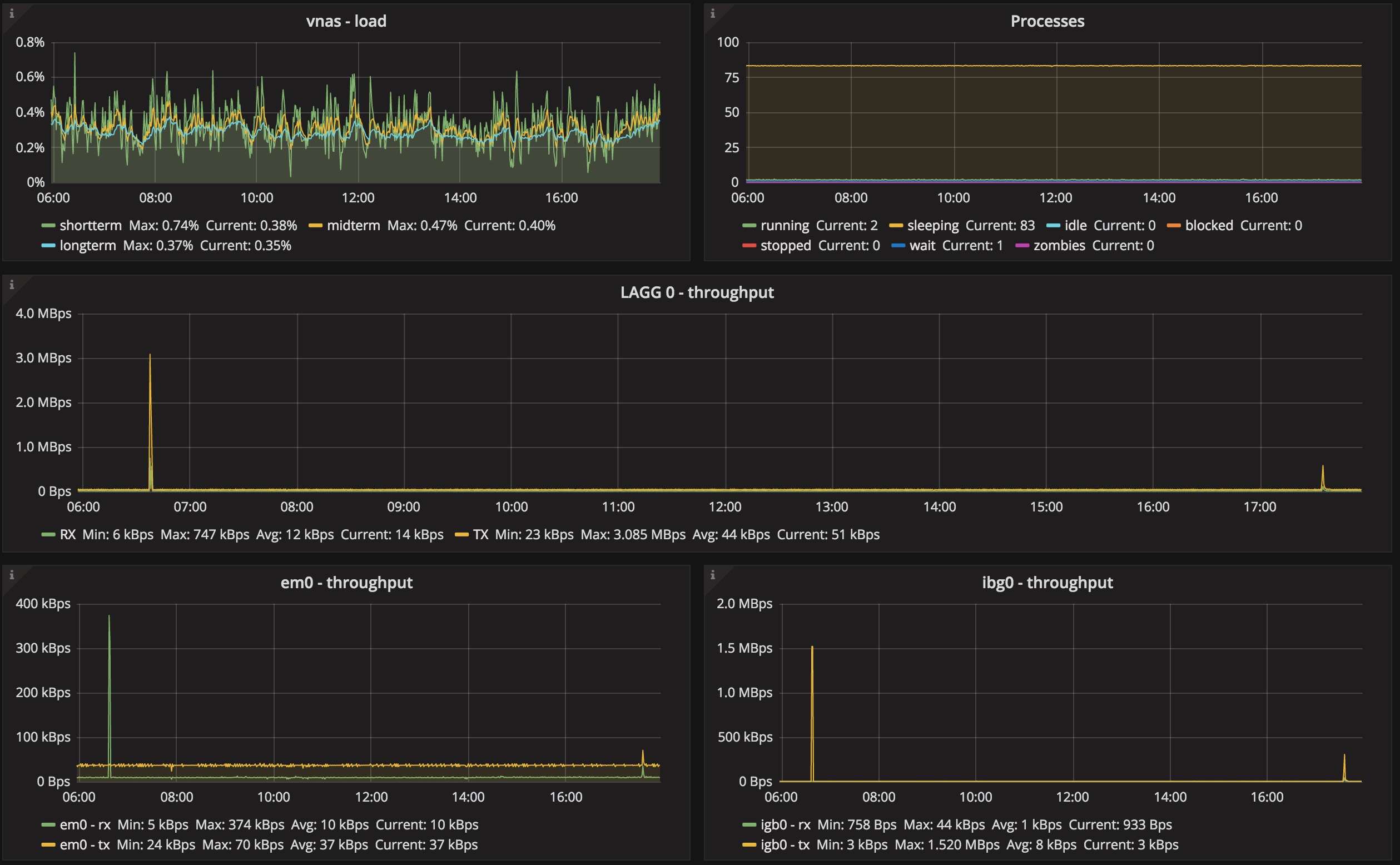Open the vnas - load panel title menu
1400x865 pixels.
[x=346, y=21]
